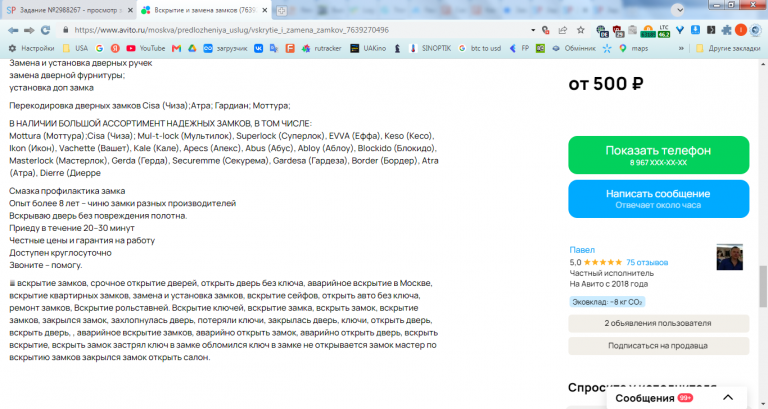Click the 'Эковклад: −8 кг CO₂' badge
768x409 pixels.
[x=607, y=302]
